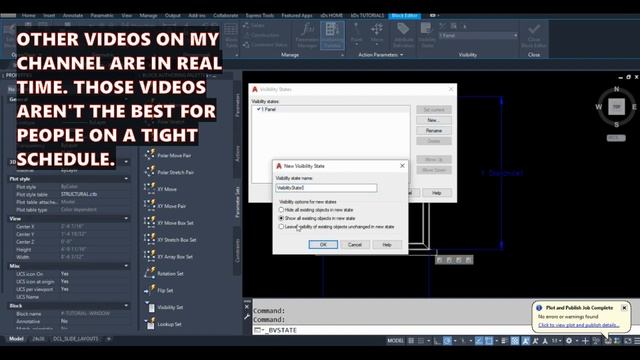Click the TOP face of the ViewCube
Viewport: 640px width, 360px height.
click(616, 107)
